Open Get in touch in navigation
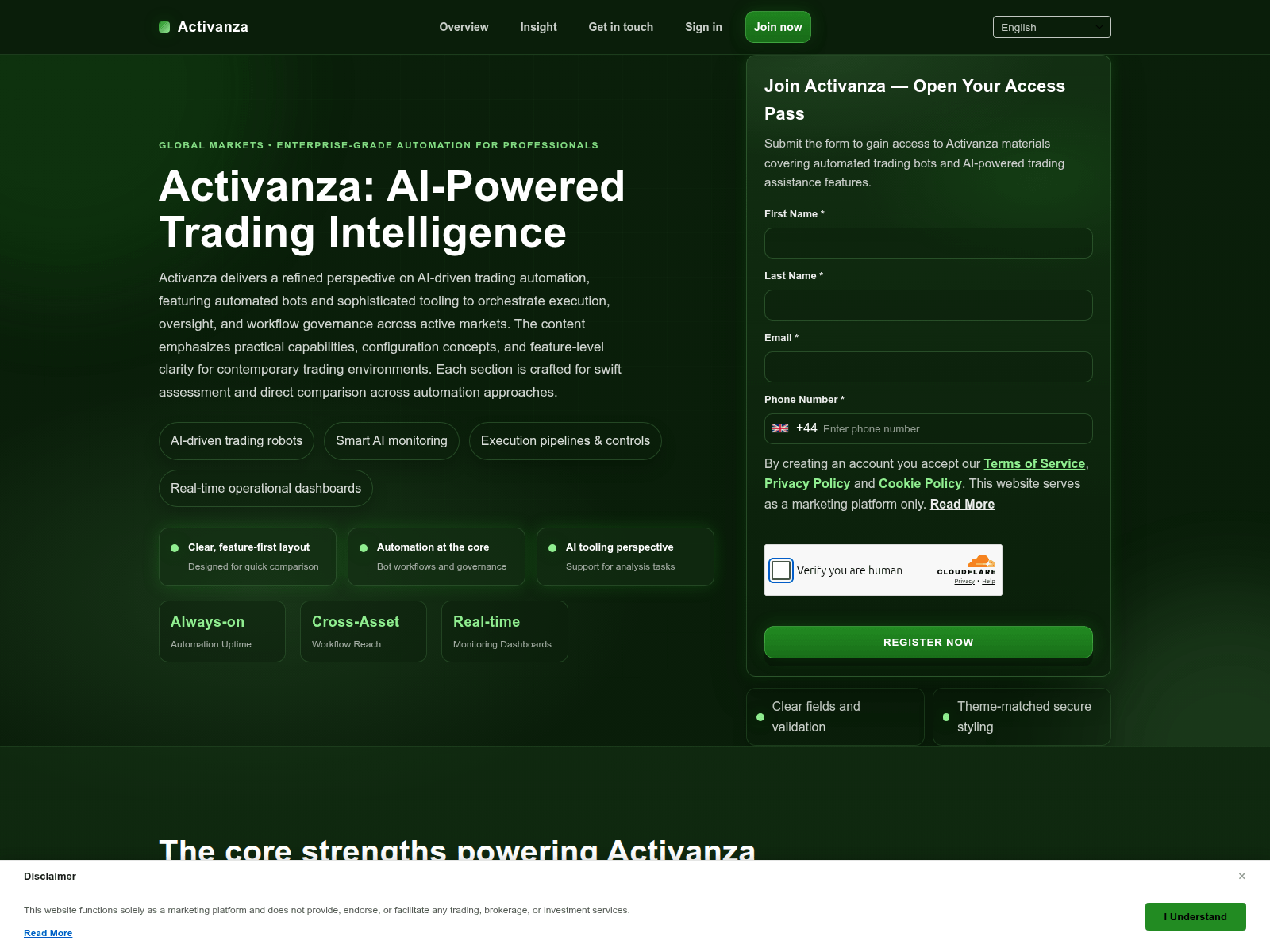 click(621, 27)
